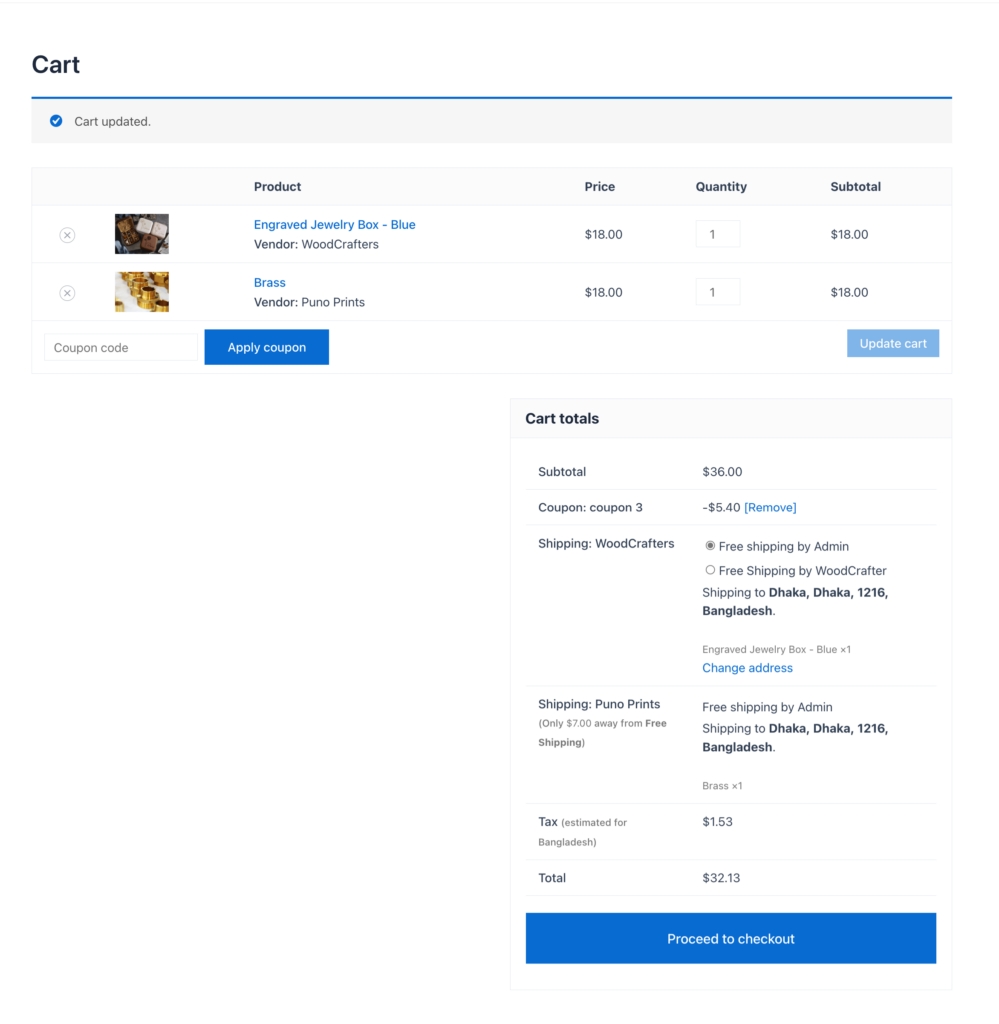Viewport: 999px width, 1024px height.
Task: Click the Brass product thumbnail
Action: click(x=141, y=291)
